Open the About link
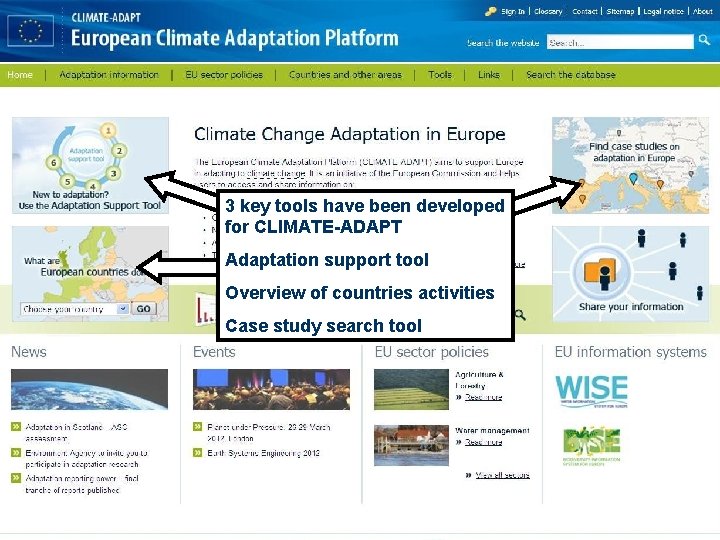The width and height of the screenshot is (720, 540). pos(703,11)
